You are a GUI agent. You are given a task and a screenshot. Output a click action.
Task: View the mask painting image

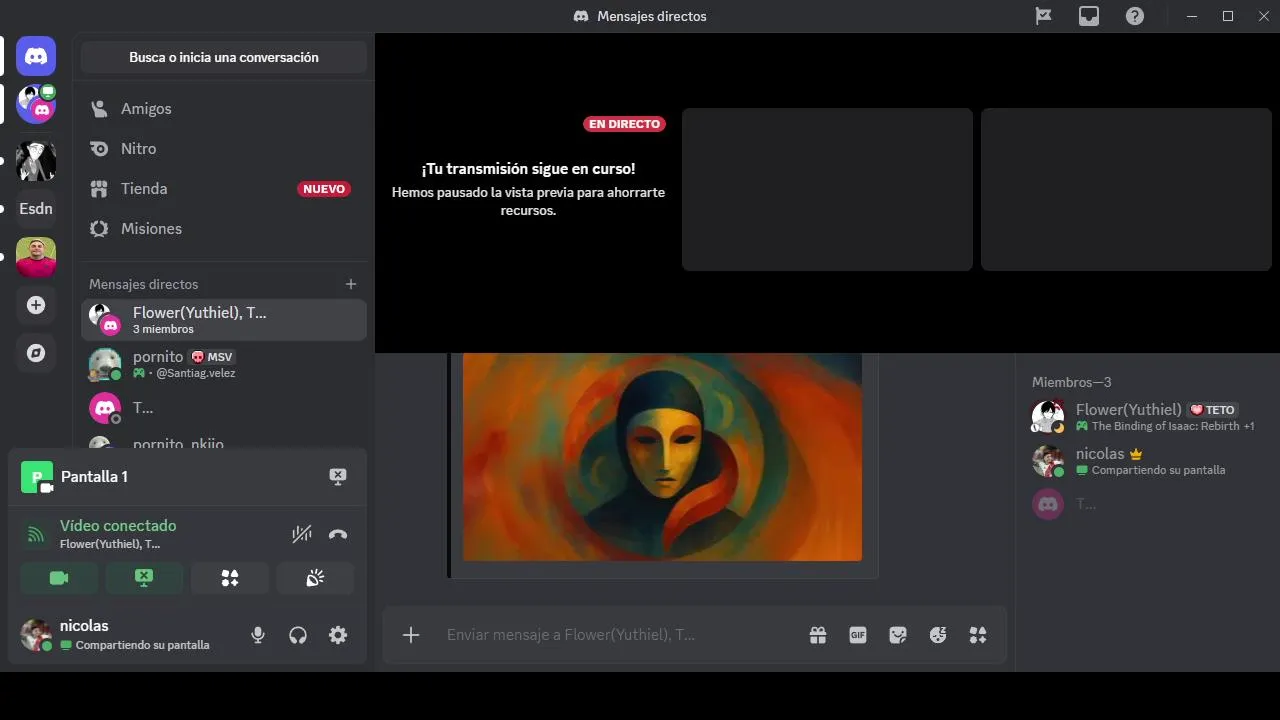(662, 456)
